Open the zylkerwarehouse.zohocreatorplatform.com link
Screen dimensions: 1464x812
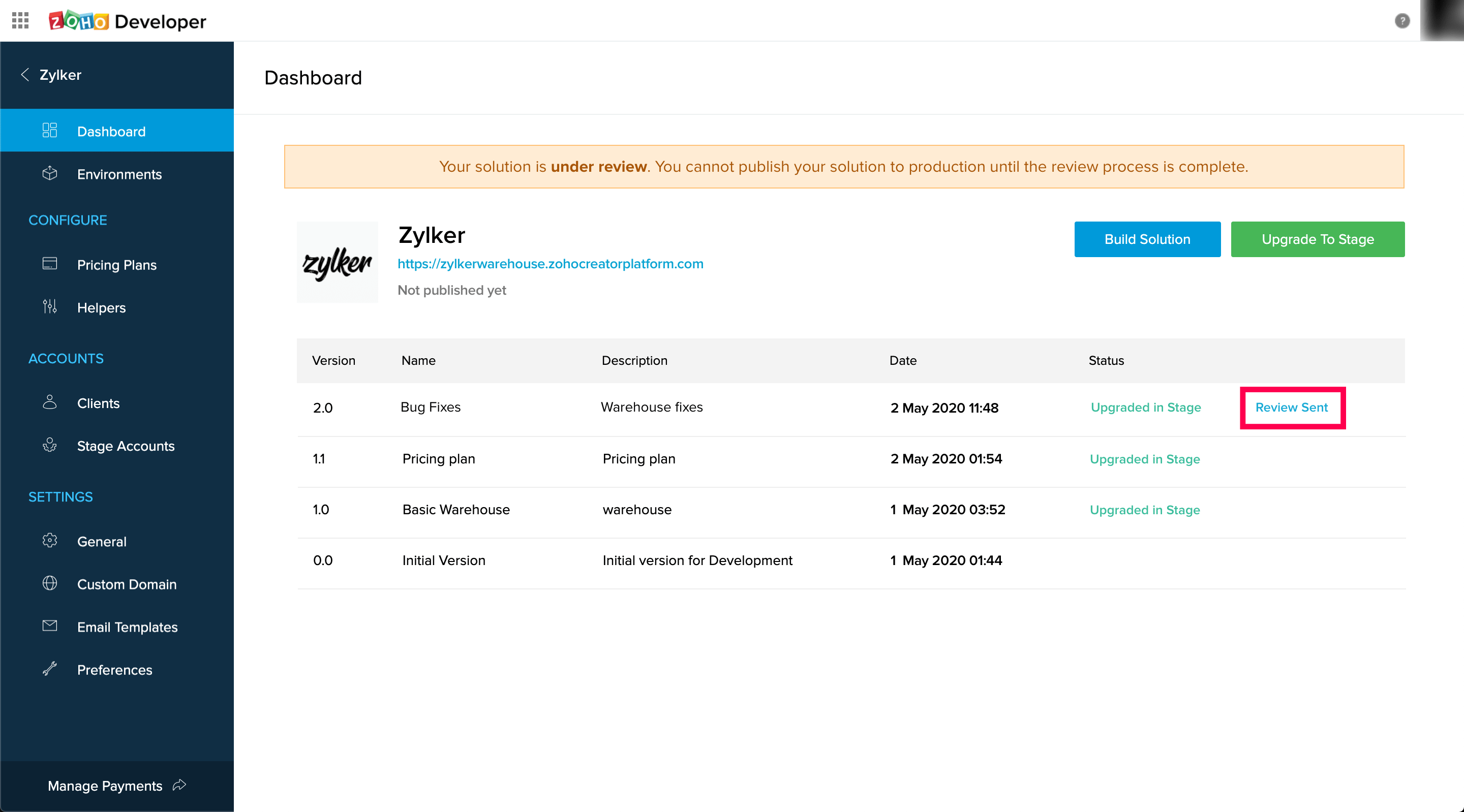tap(550, 264)
